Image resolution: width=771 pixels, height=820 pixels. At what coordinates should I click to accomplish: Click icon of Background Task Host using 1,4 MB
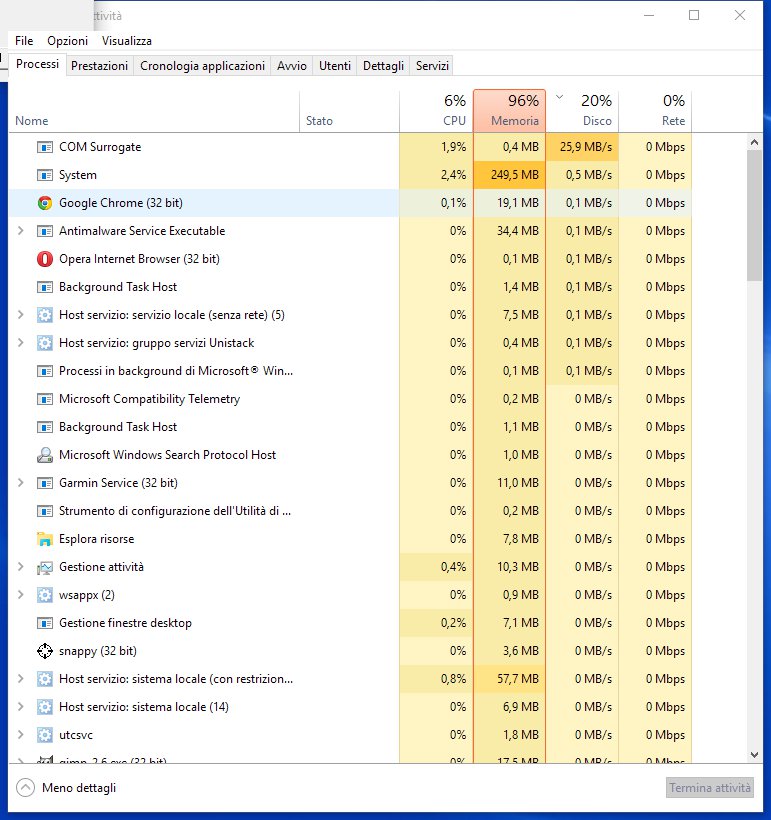[x=44, y=287]
